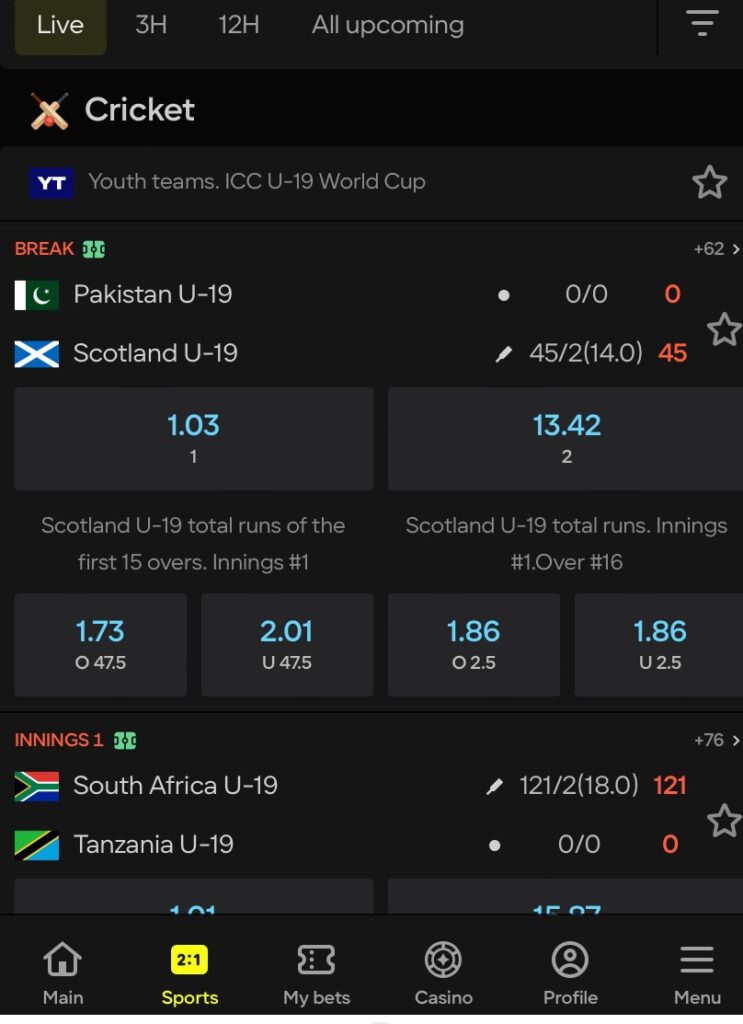The image size is (743, 1024).
Task: Open My bets ticket icon
Action: (x=316, y=972)
